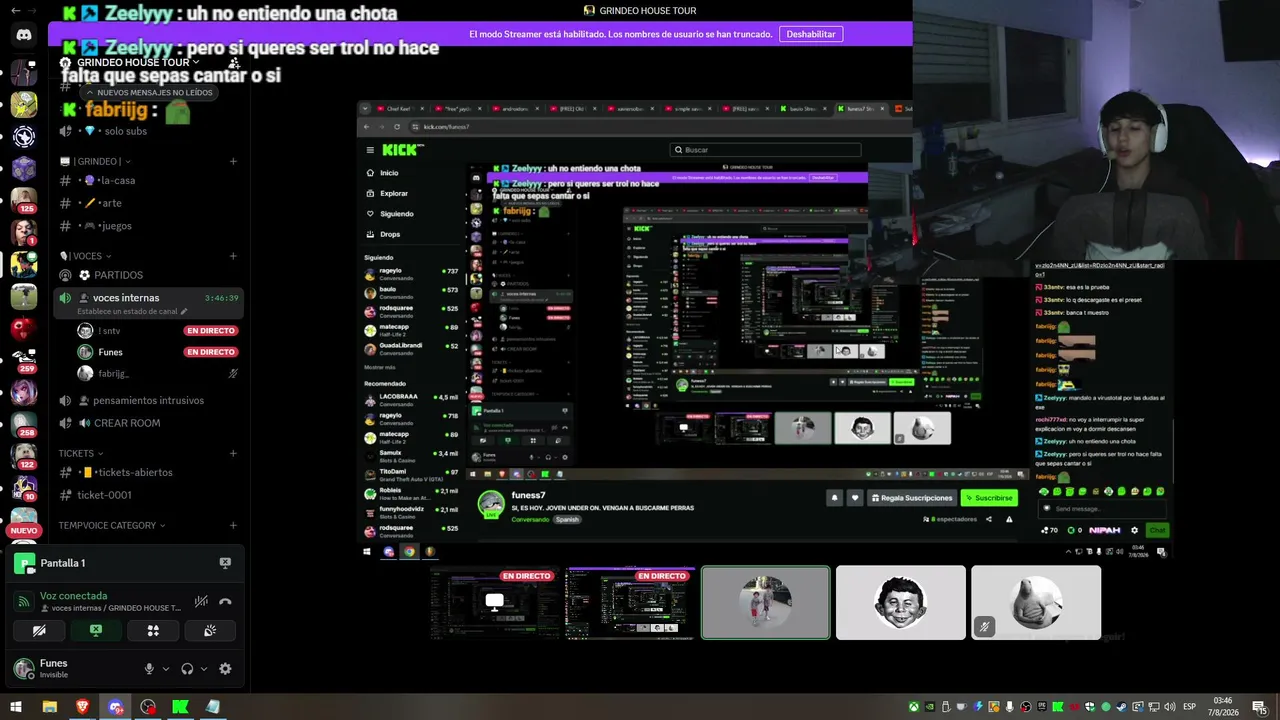
Task: Toggle noise suppression icon in voice panel
Action: [x=201, y=601]
